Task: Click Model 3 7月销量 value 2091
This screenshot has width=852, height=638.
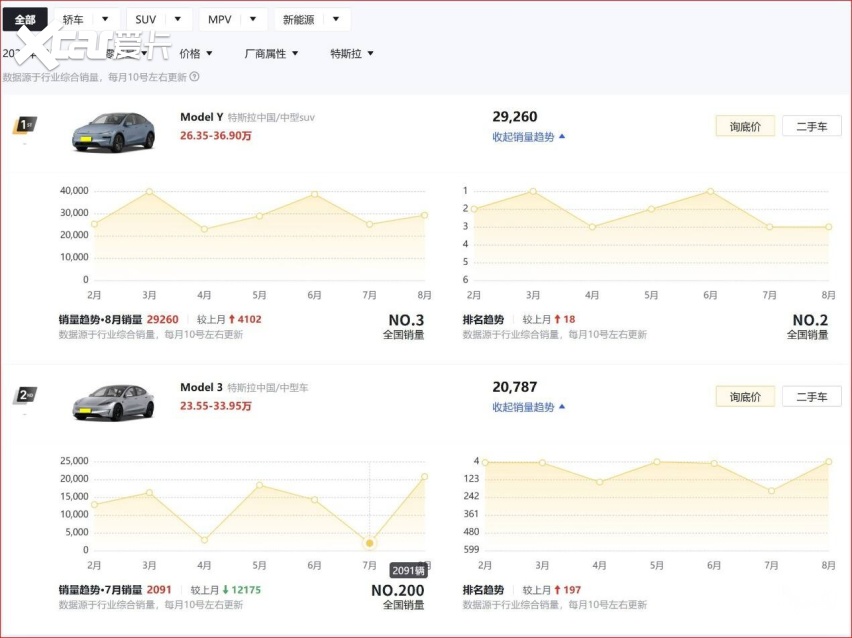Action: (159, 590)
